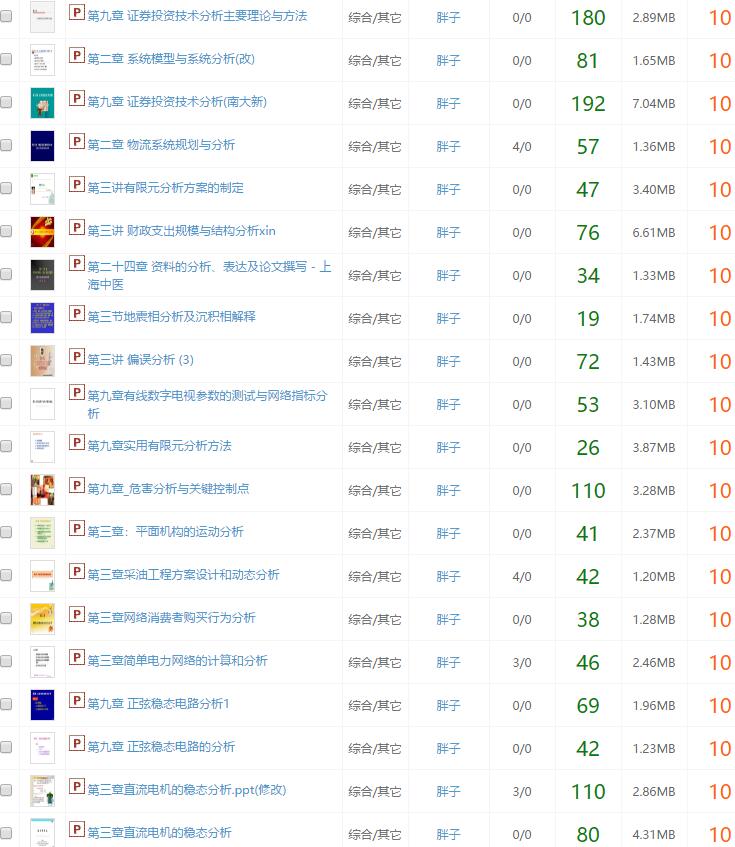Open 第三章直流电机的稳态分析.ppt(修改) document

(186, 790)
